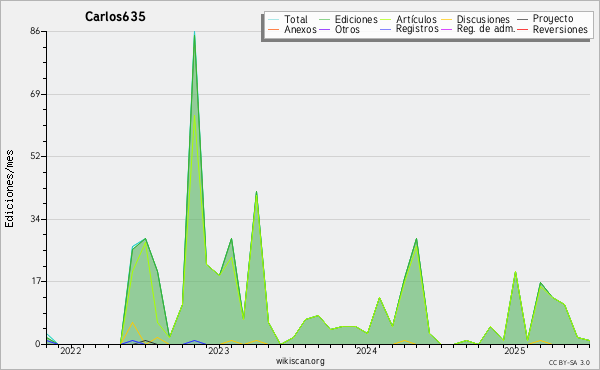Select the Anexos legend entry

tap(300, 29)
